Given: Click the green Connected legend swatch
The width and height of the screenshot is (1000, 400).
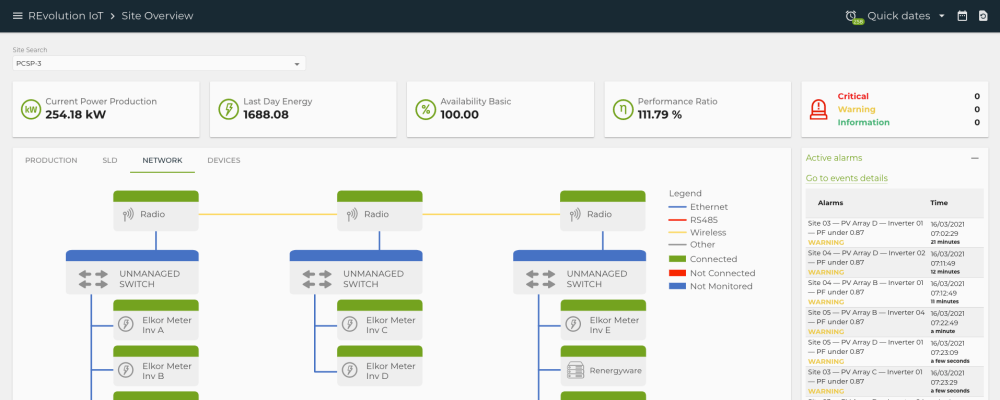Looking at the screenshot, I should 678,259.
